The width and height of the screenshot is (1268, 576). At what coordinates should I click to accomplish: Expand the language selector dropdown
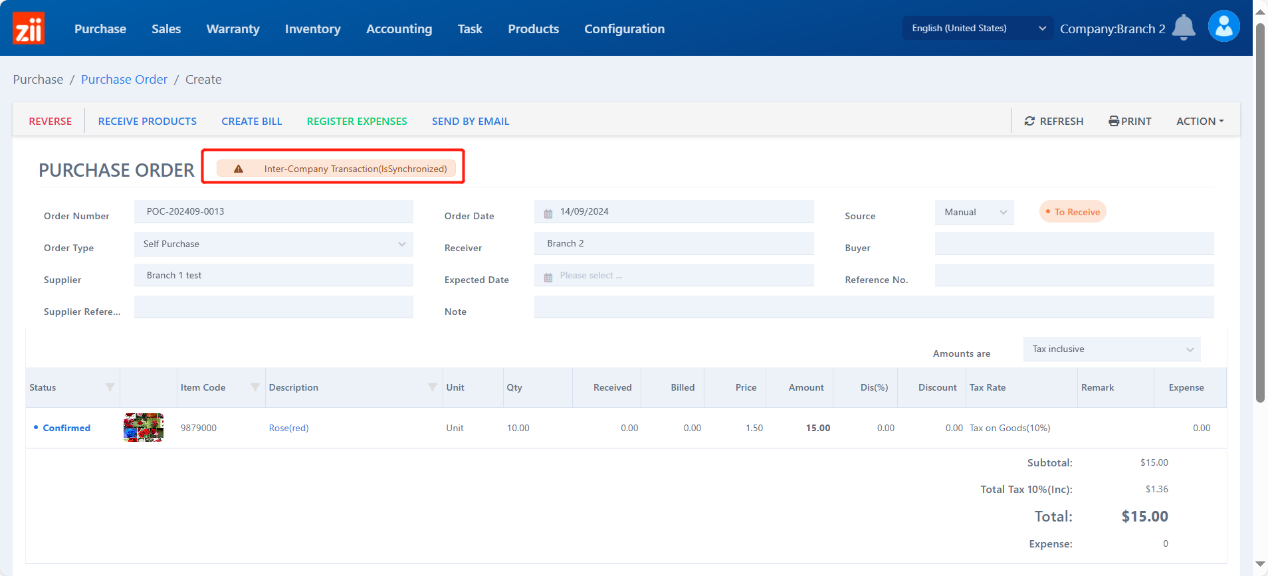point(978,28)
